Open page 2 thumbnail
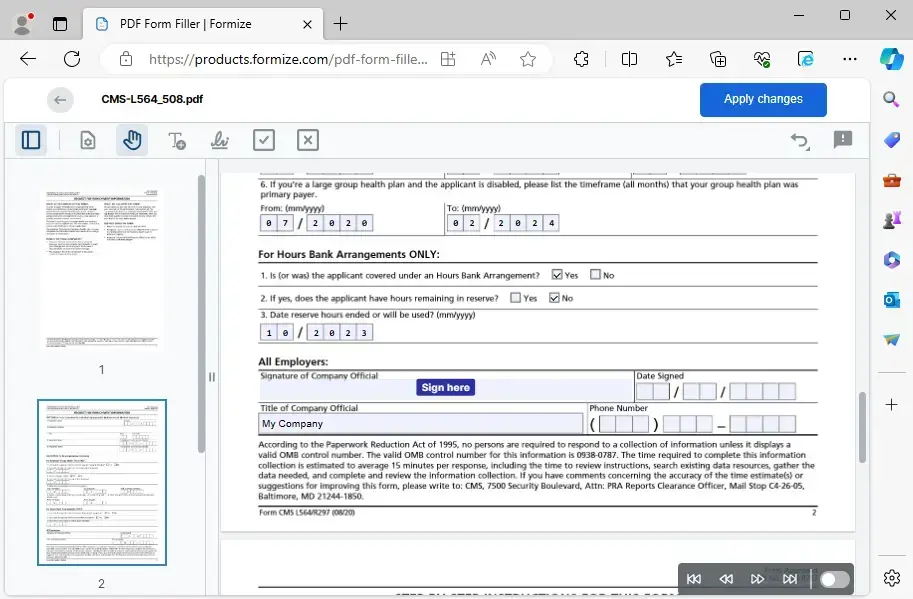This screenshot has width=913, height=599. pos(102,483)
